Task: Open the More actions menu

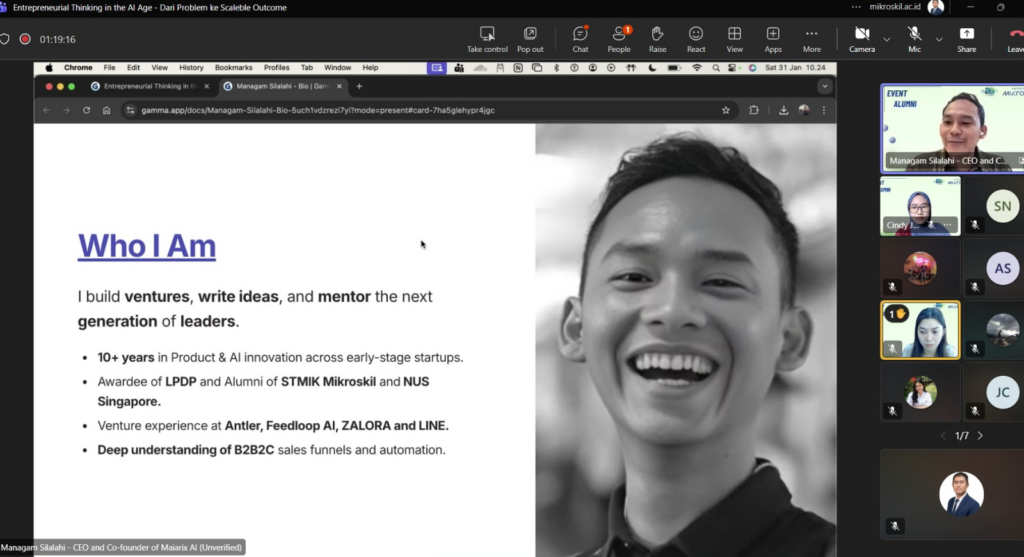Action: (811, 39)
